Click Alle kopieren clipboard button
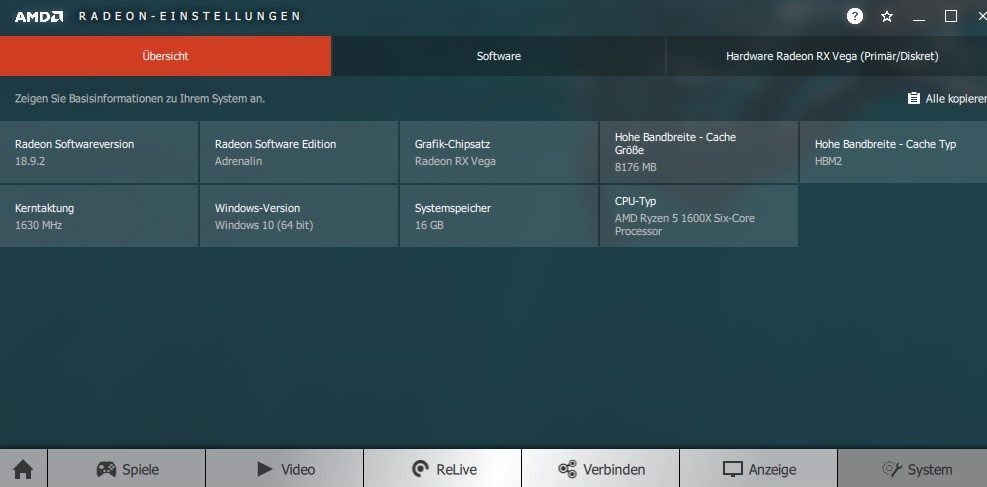 click(x=947, y=99)
